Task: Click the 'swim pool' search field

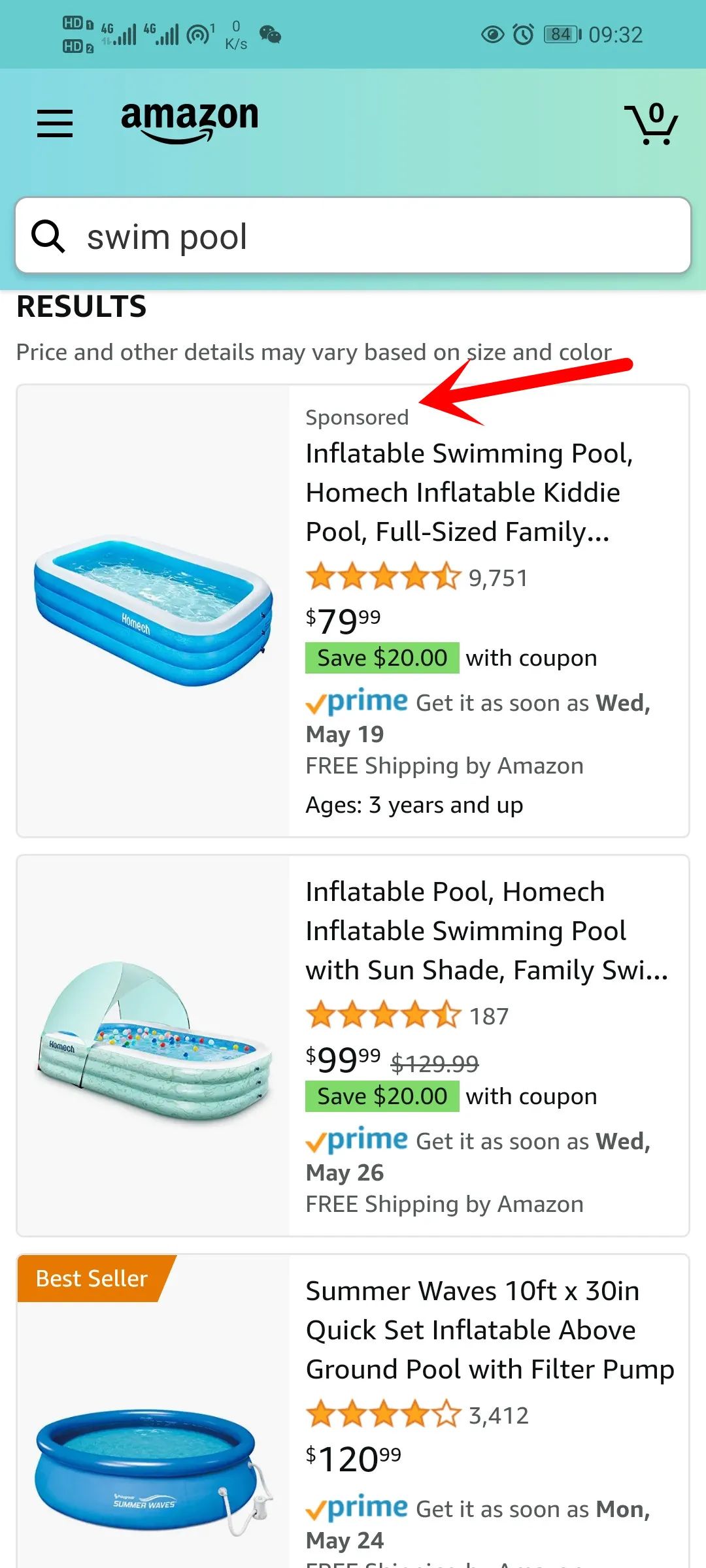Action: coord(353,236)
